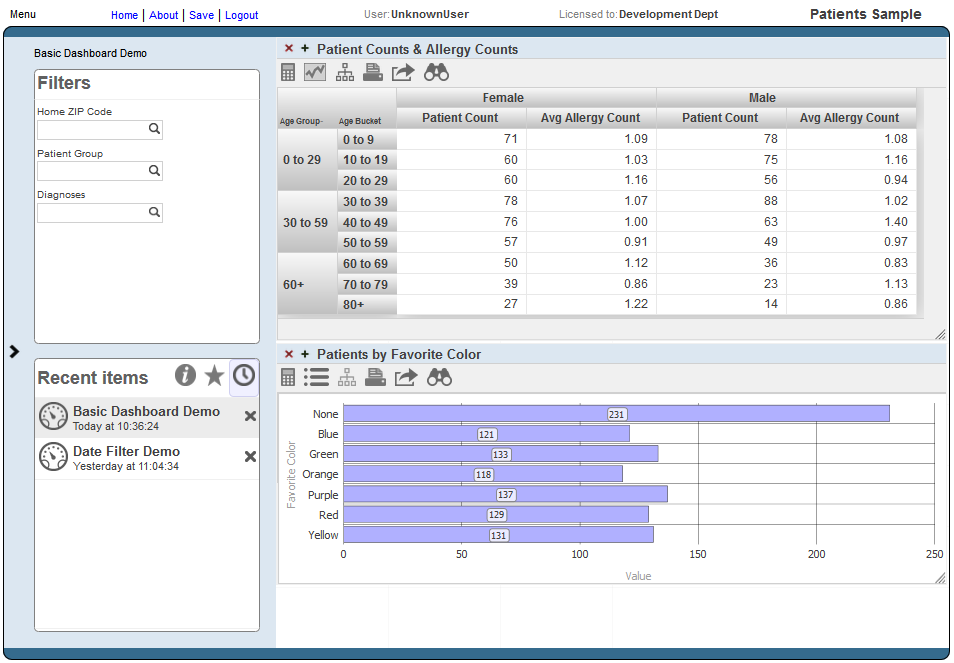
Task: Save the current dashboard
Action: 201,15
